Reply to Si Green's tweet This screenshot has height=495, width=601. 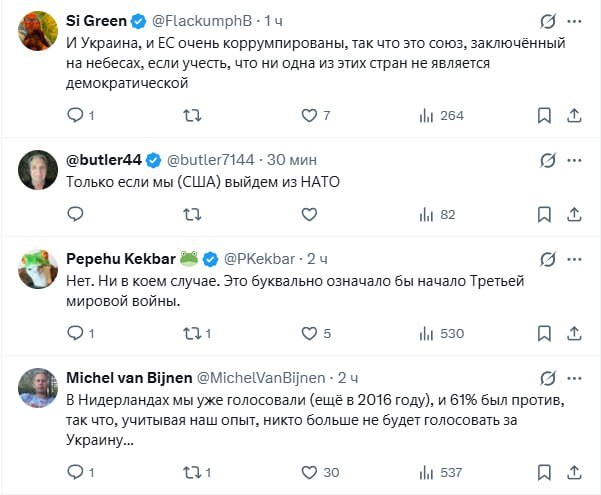tap(76, 115)
